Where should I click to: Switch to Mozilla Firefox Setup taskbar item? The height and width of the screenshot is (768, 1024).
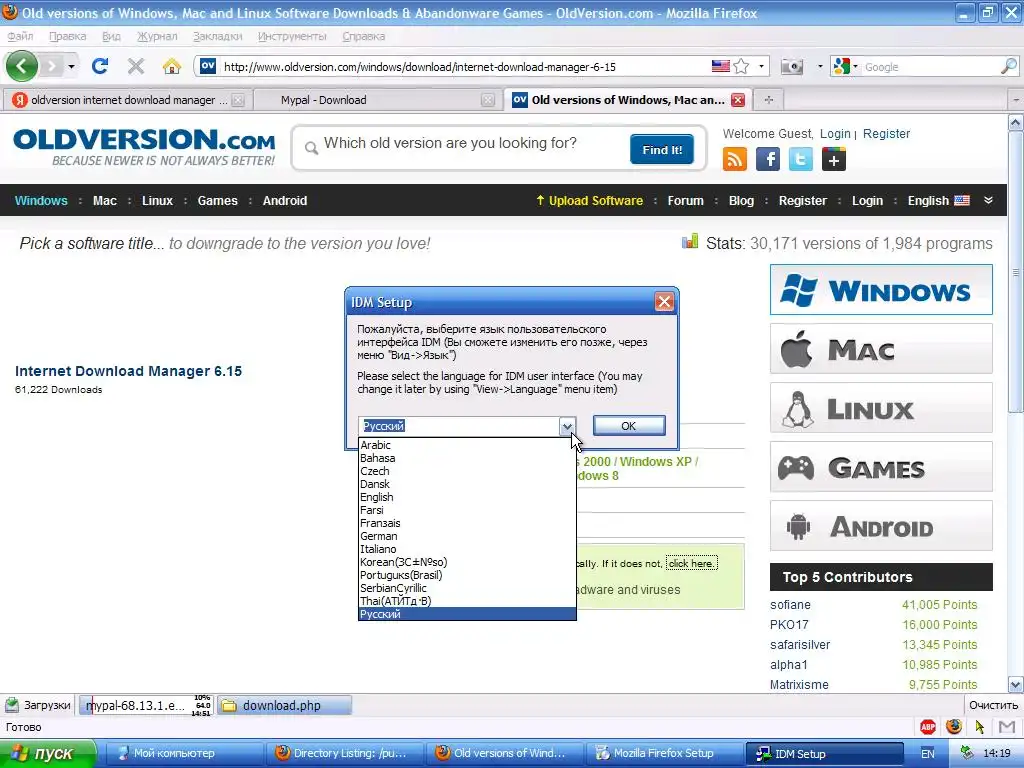coord(664,753)
